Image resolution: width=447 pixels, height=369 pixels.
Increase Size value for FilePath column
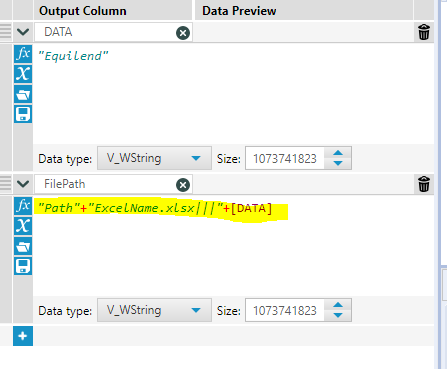[x=338, y=305]
